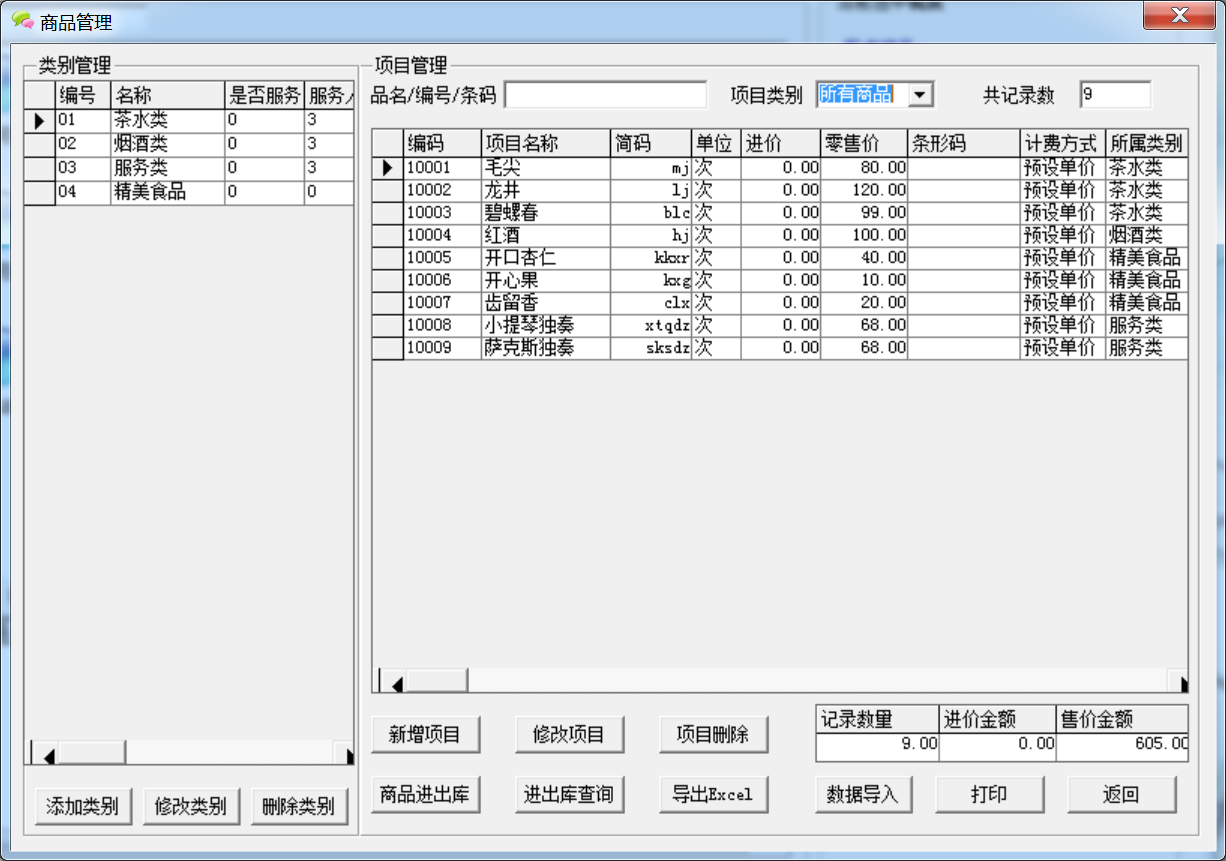Click short code cell xtqdz
Screen dimensions: 1226x861
tap(651, 325)
